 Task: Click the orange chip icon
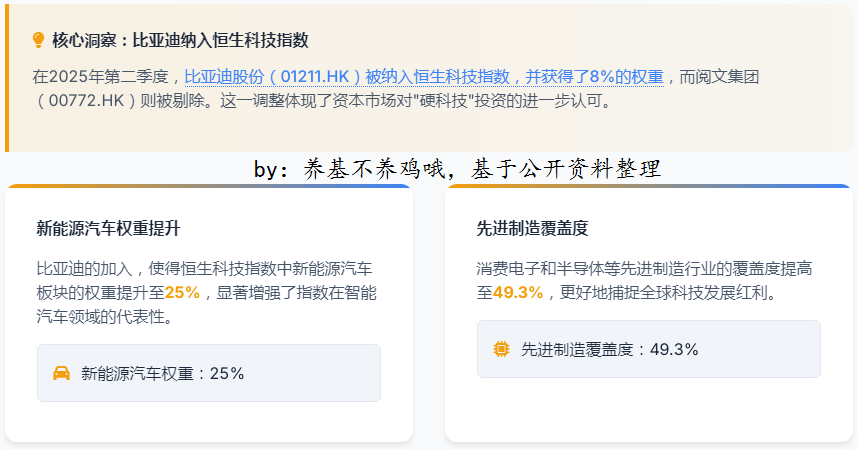click(x=501, y=349)
